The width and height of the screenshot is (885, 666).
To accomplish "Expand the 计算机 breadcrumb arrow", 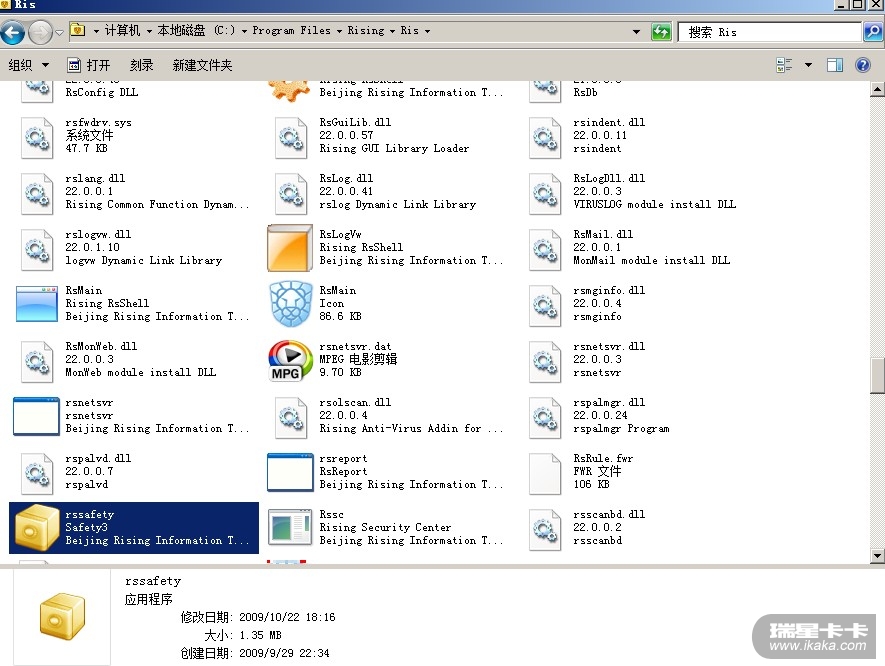I will (96, 31).
